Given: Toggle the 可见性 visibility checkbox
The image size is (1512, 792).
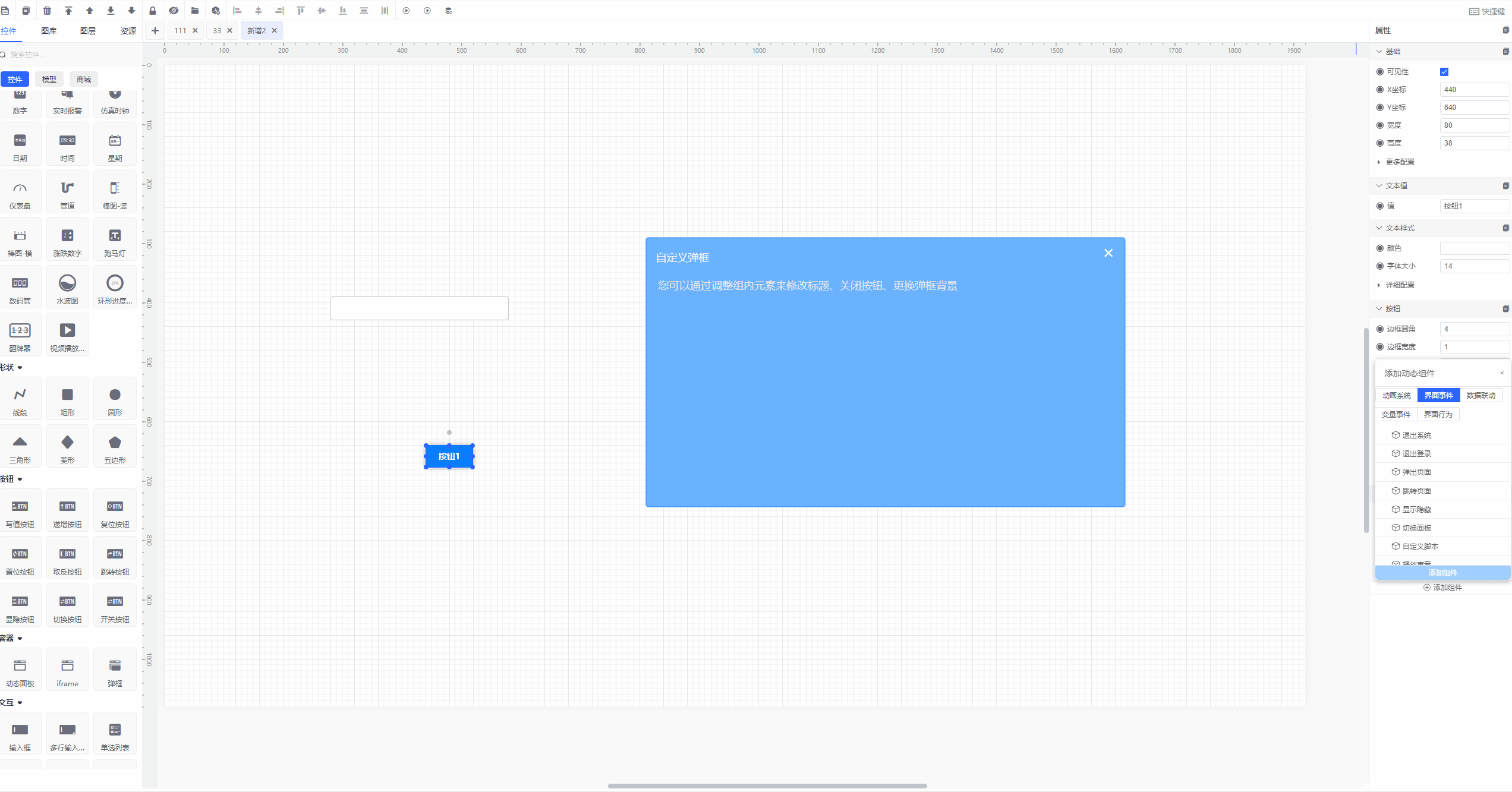Looking at the screenshot, I should click(1444, 72).
